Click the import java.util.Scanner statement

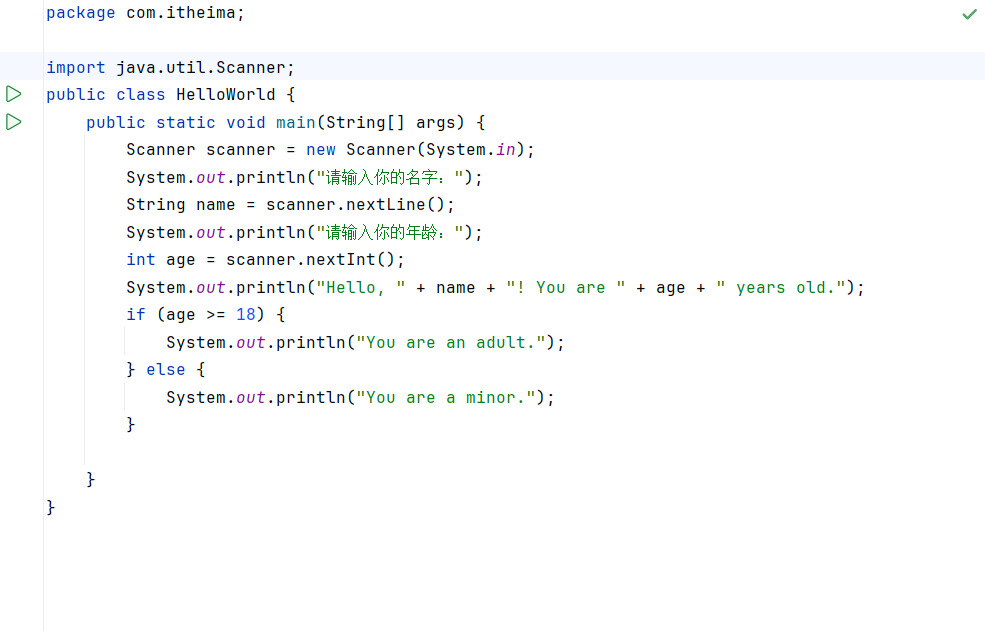pos(170,67)
